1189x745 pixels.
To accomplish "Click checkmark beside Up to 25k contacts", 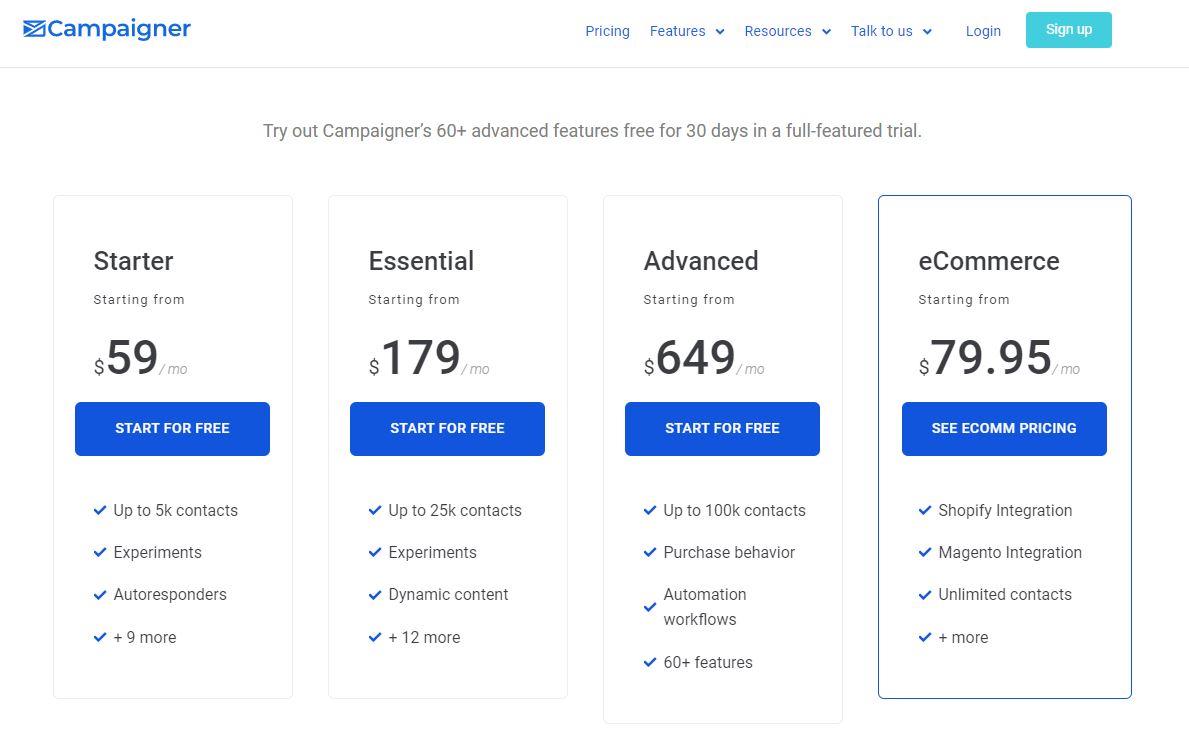I will (375, 511).
